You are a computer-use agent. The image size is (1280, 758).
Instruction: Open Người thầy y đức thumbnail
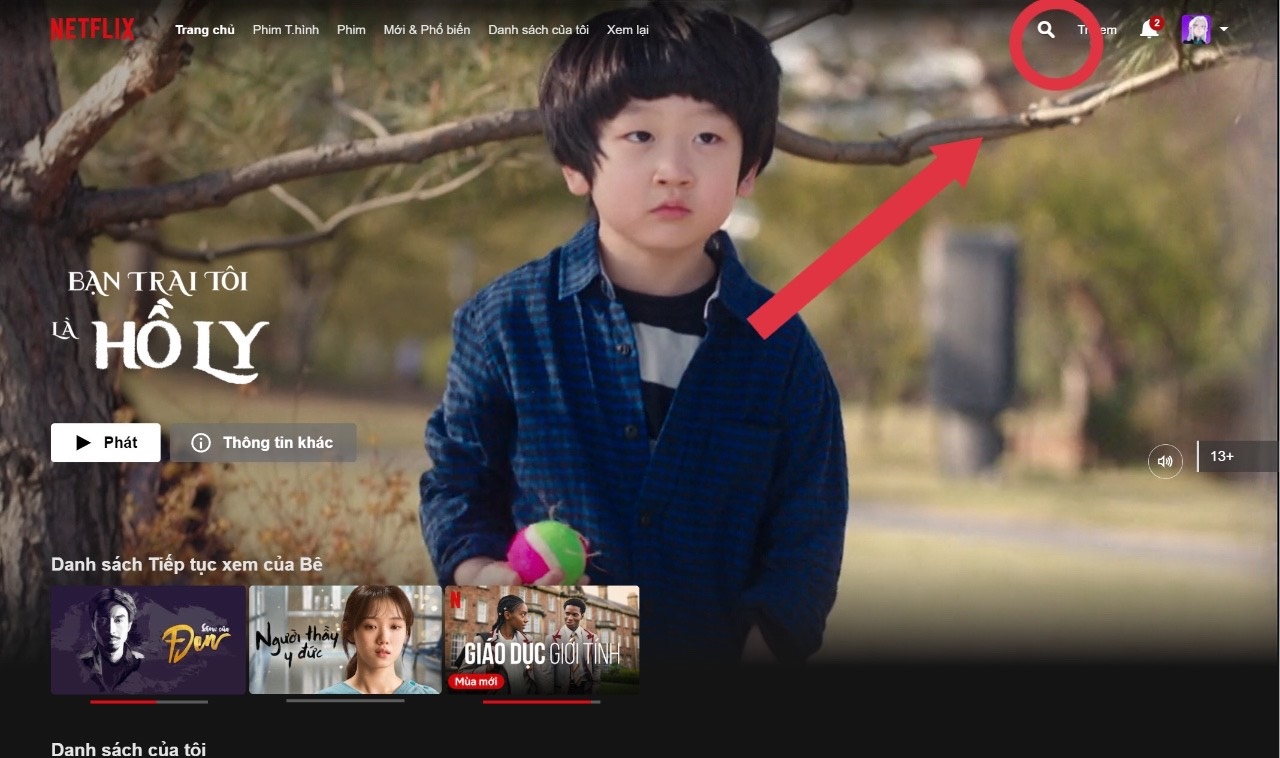[x=345, y=640]
